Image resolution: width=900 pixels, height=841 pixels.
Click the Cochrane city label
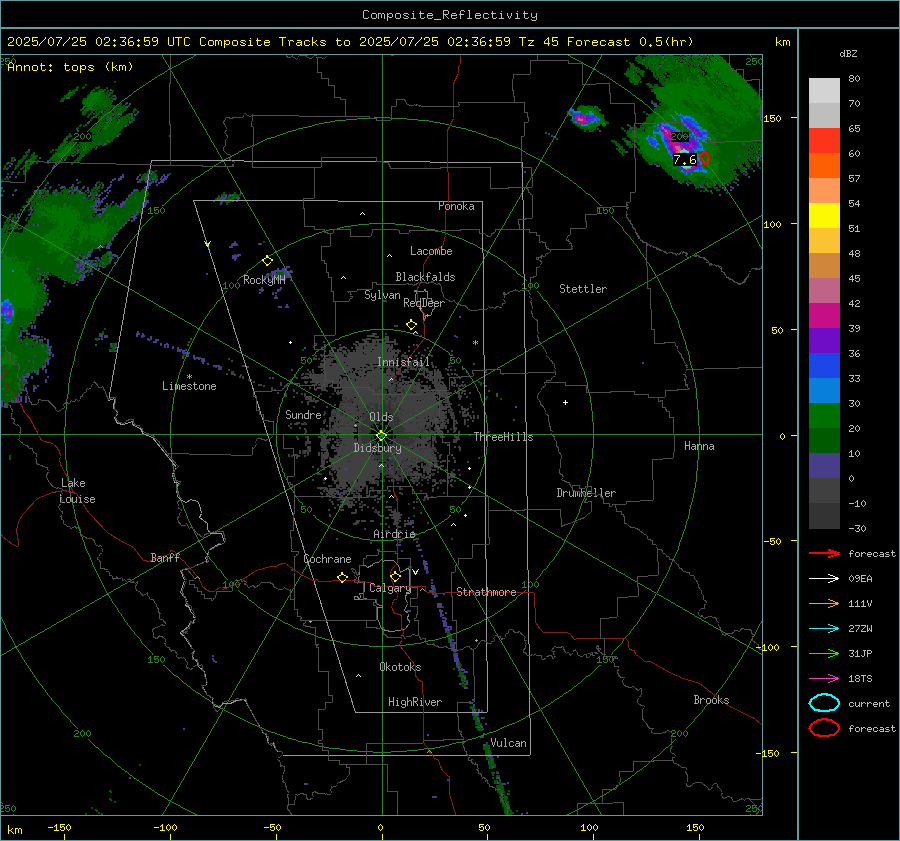click(327, 559)
